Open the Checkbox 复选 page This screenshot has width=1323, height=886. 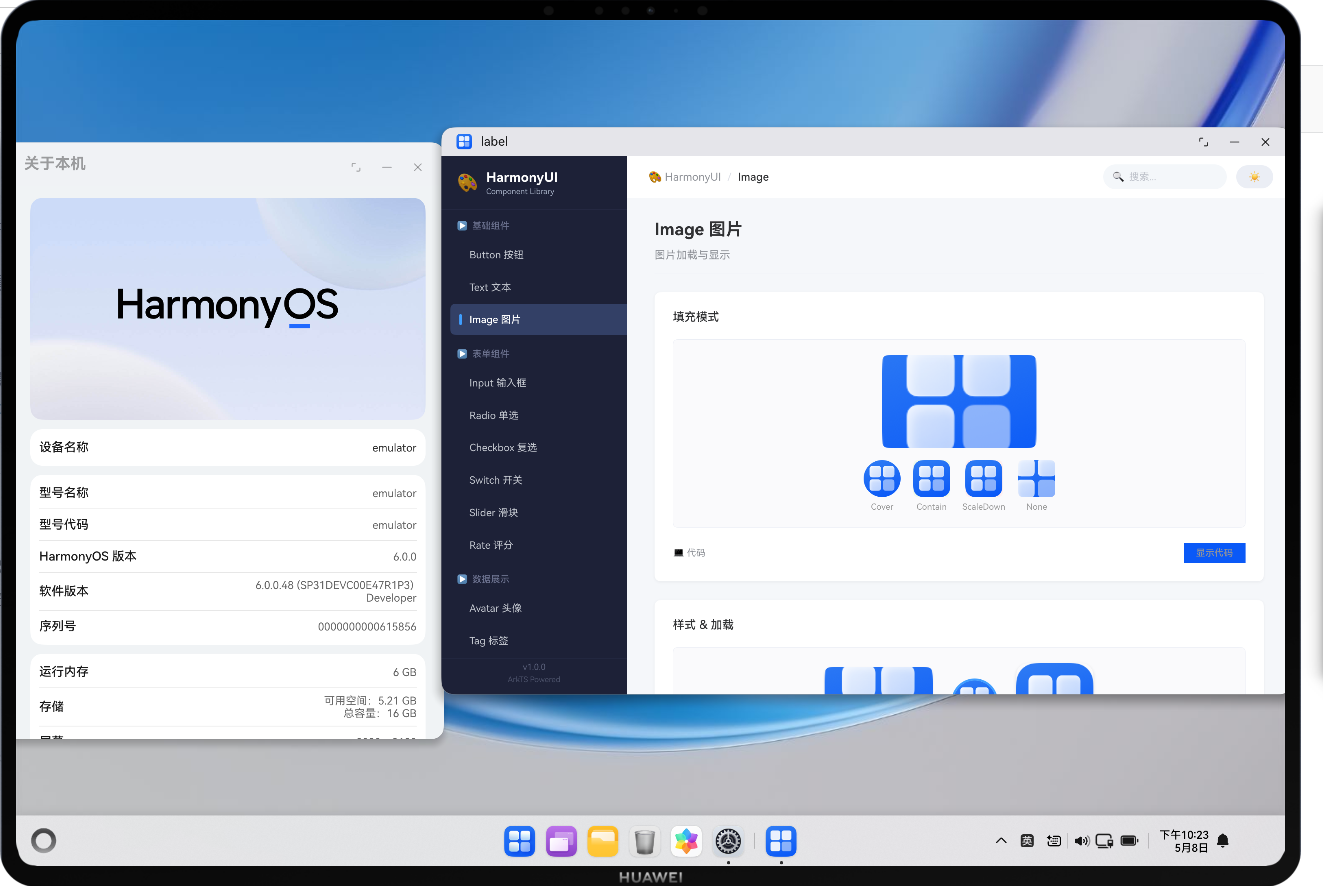click(538, 448)
